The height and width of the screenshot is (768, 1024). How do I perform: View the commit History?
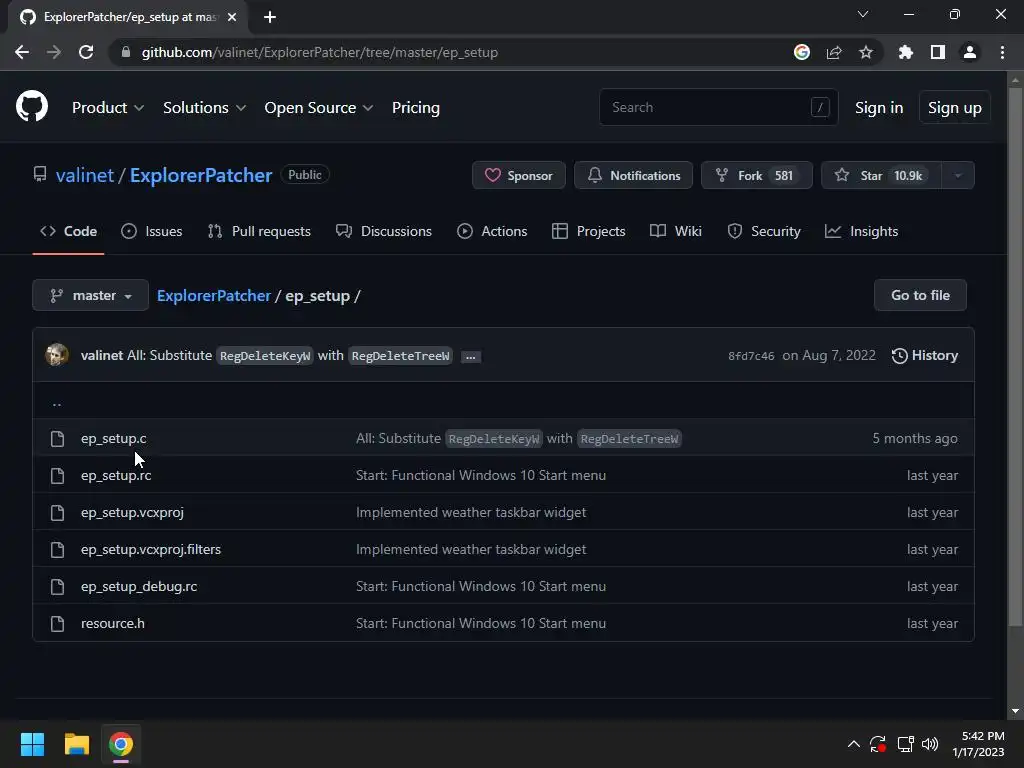click(x=925, y=355)
